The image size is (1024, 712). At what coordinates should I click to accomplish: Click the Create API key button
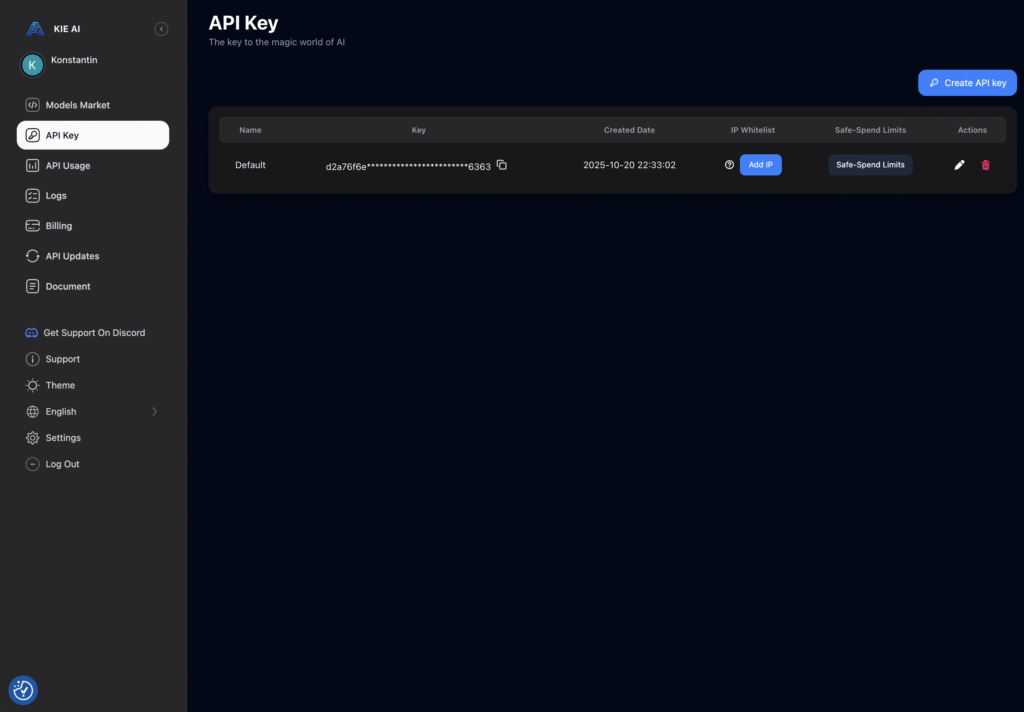(967, 83)
